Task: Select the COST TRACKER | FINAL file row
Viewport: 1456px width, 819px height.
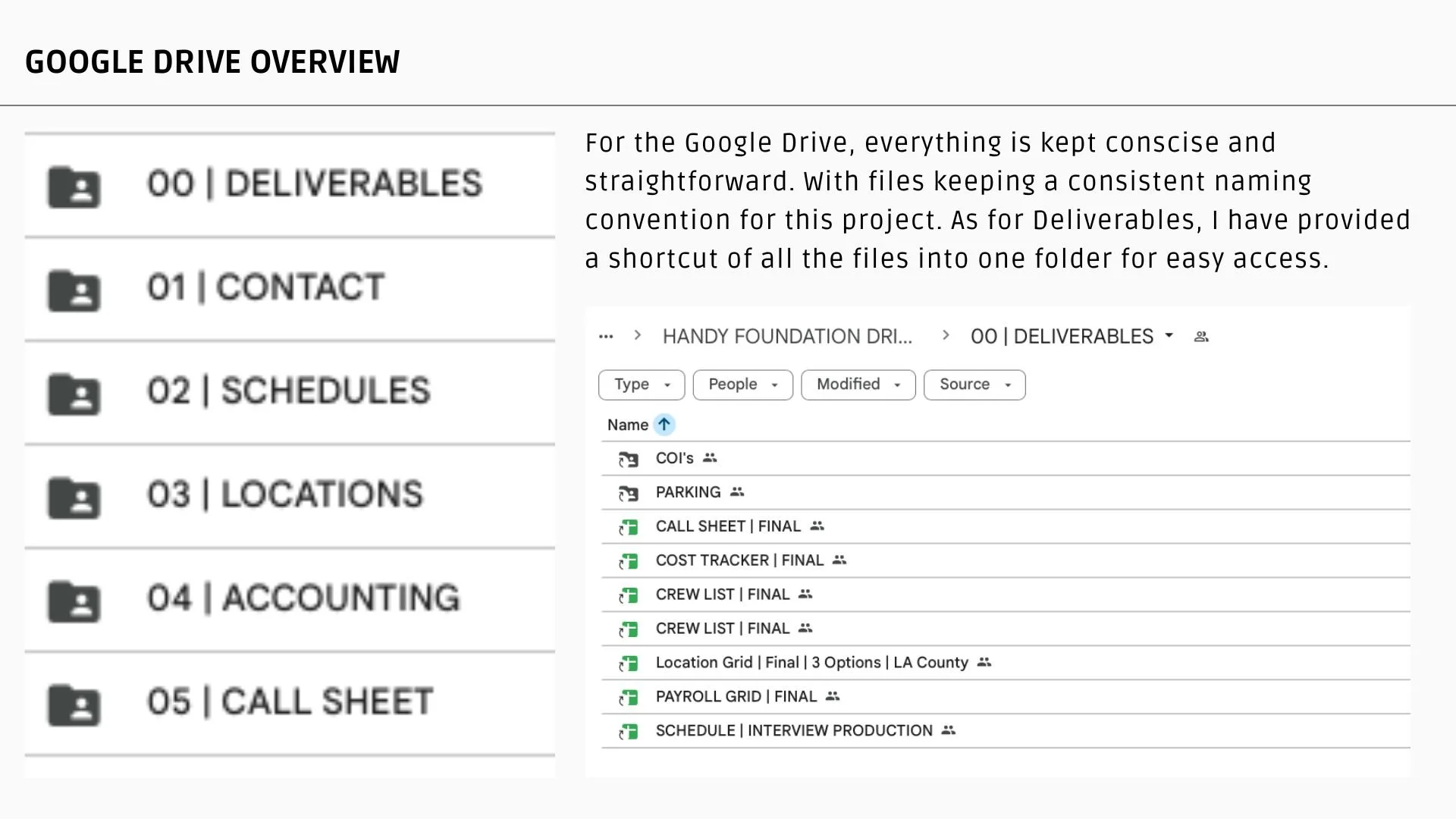Action: [1006, 560]
